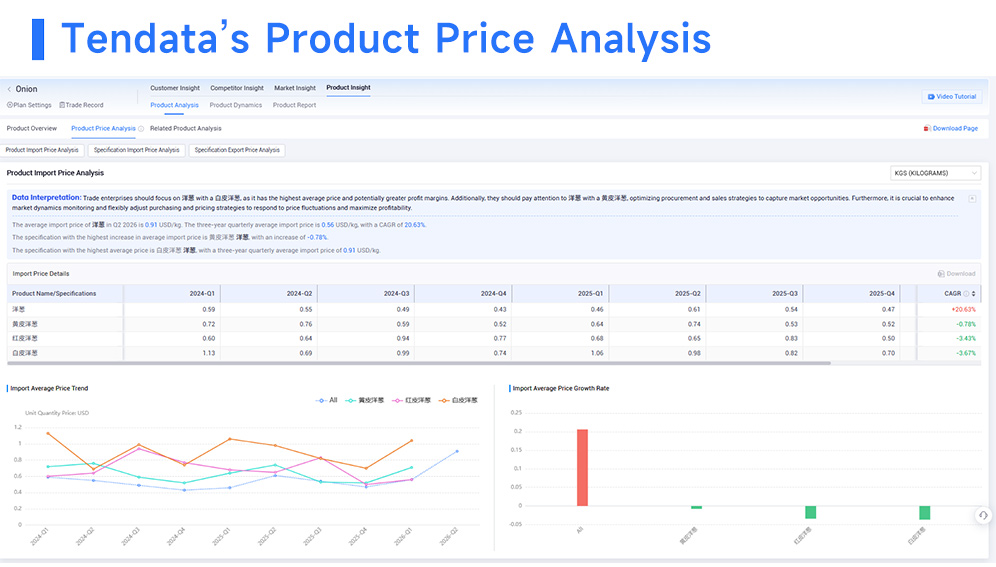Click the -3.43% CAGR value
The height and width of the screenshot is (567, 996).
click(966, 339)
